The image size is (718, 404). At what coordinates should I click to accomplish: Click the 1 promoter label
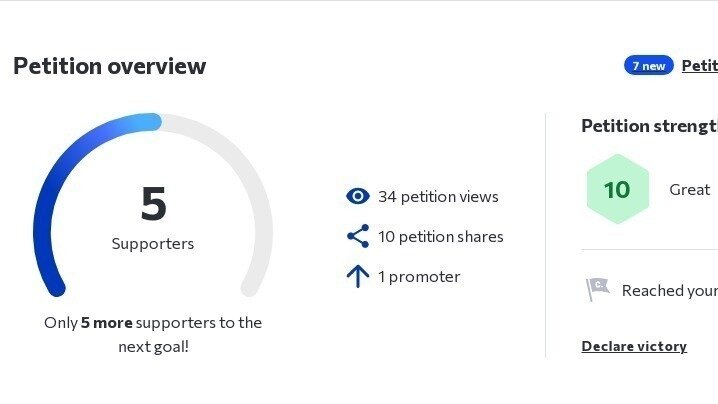(x=419, y=276)
